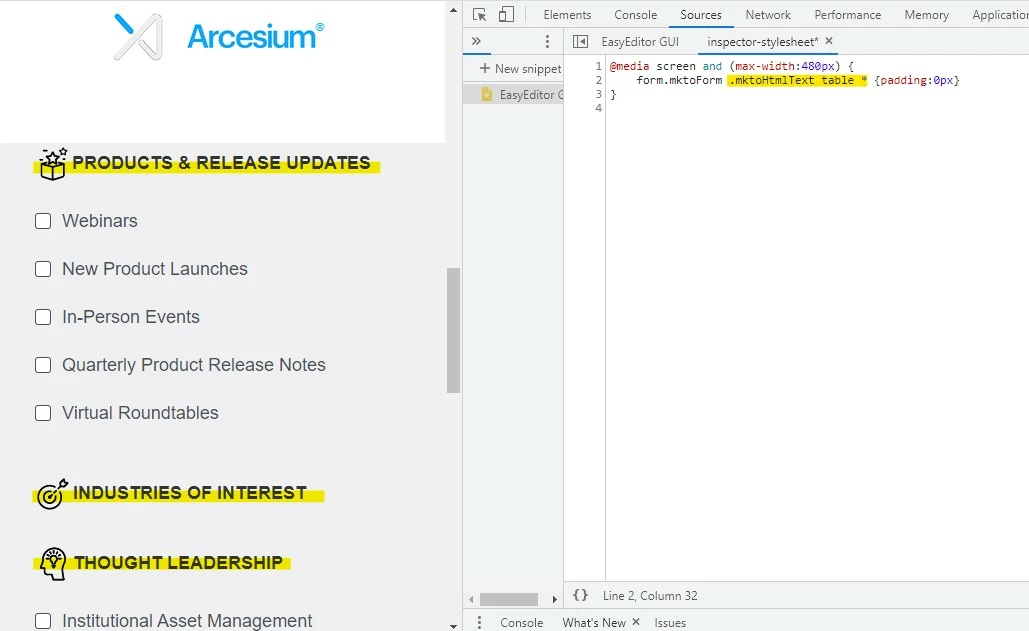The image size is (1029, 631).
Task: Check the In-Person Events checkbox
Action: pos(43,317)
